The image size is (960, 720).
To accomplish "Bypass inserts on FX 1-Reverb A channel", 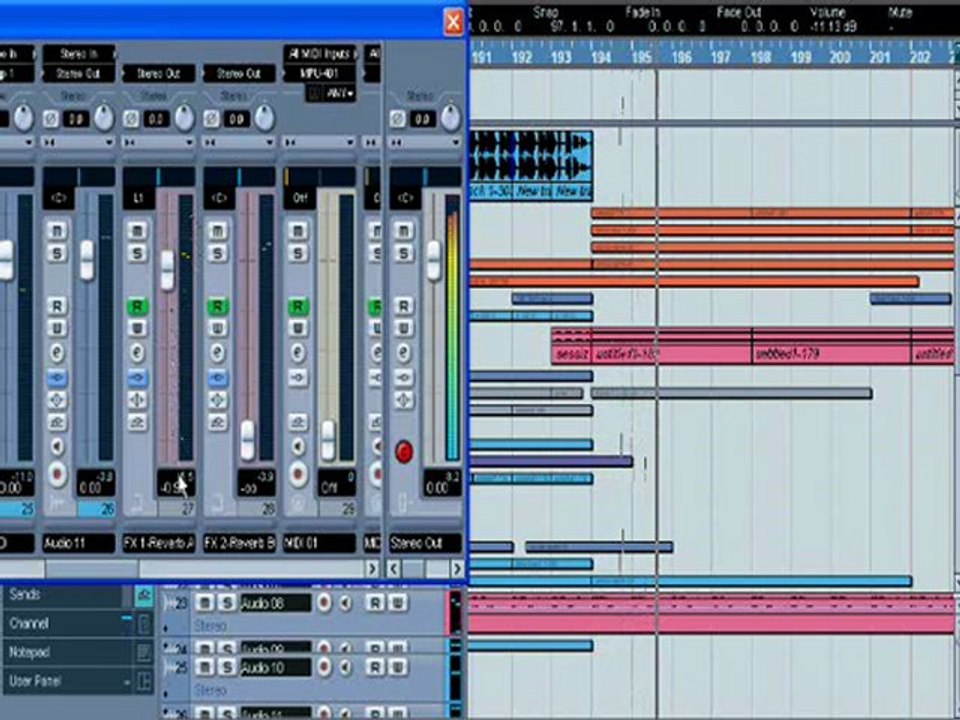I will coord(137,377).
